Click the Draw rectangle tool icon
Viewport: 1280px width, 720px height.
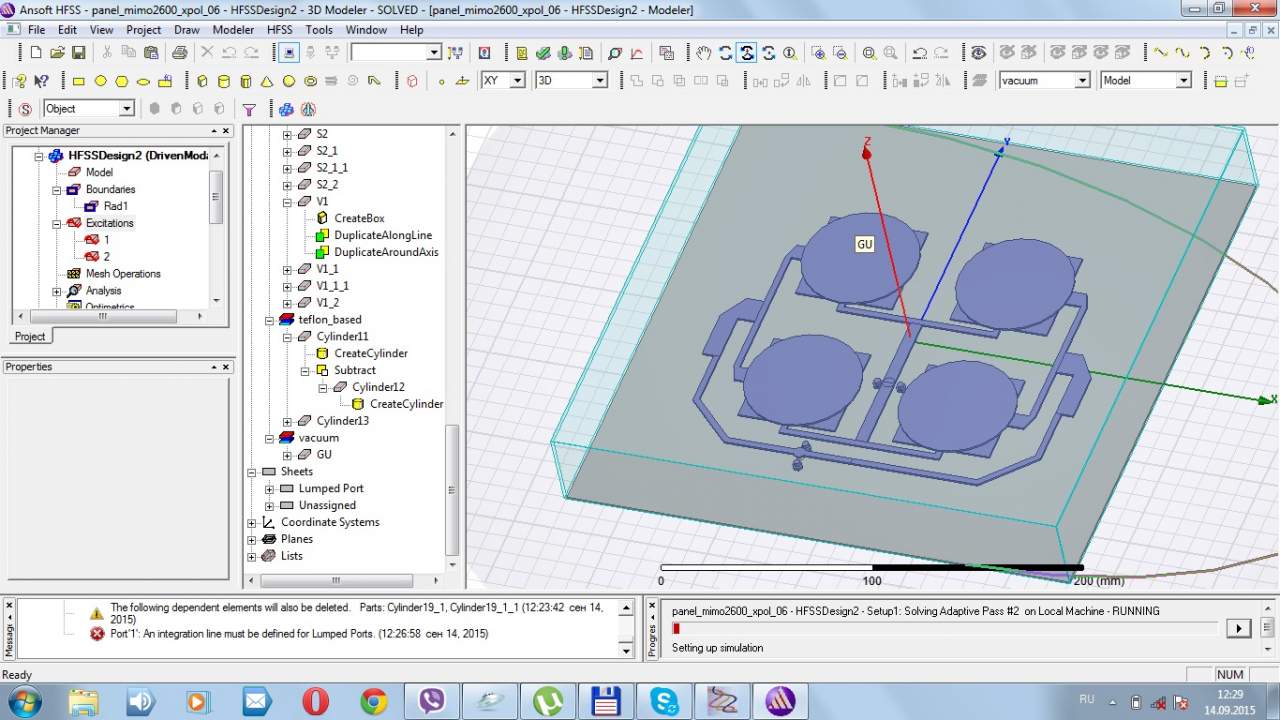(79, 81)
